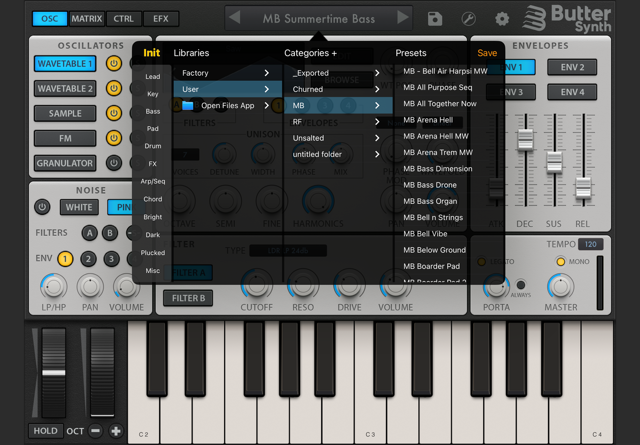The height and width of the screenshot is (445, 640).
Task: Load preset MB All Purpose Seq
Action: click(x=438, y=87)
